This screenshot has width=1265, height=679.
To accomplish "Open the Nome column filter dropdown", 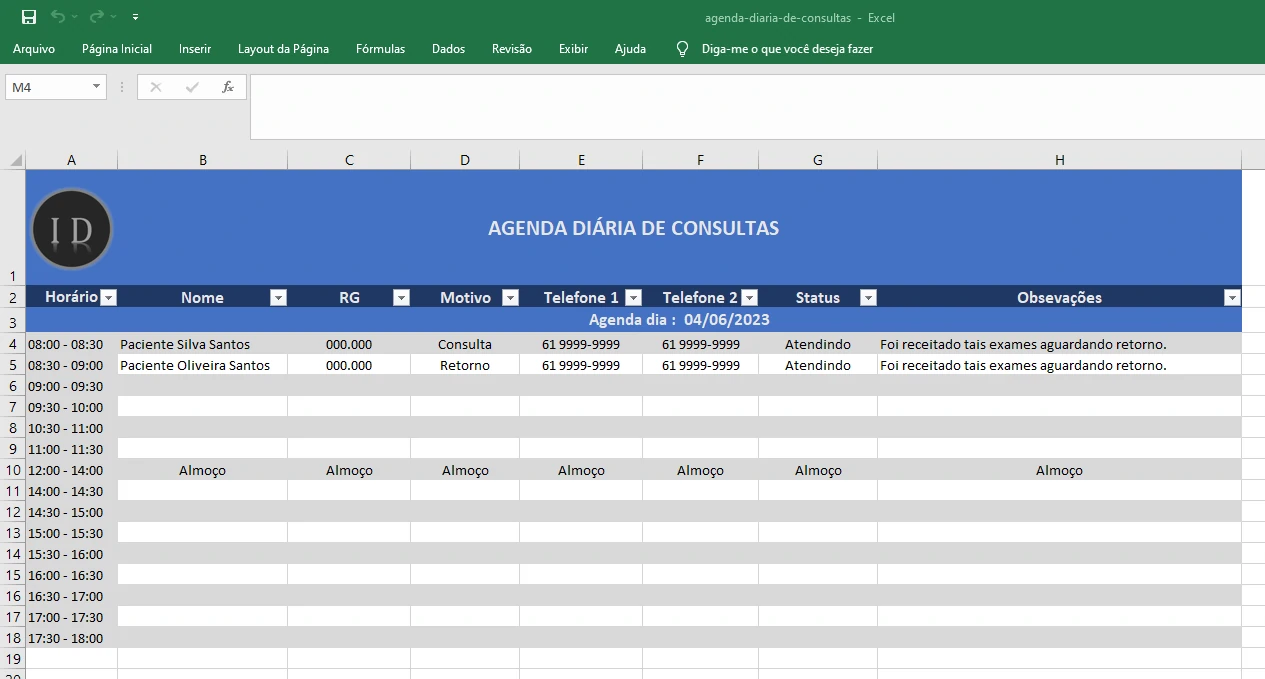I will click(278, 297).
